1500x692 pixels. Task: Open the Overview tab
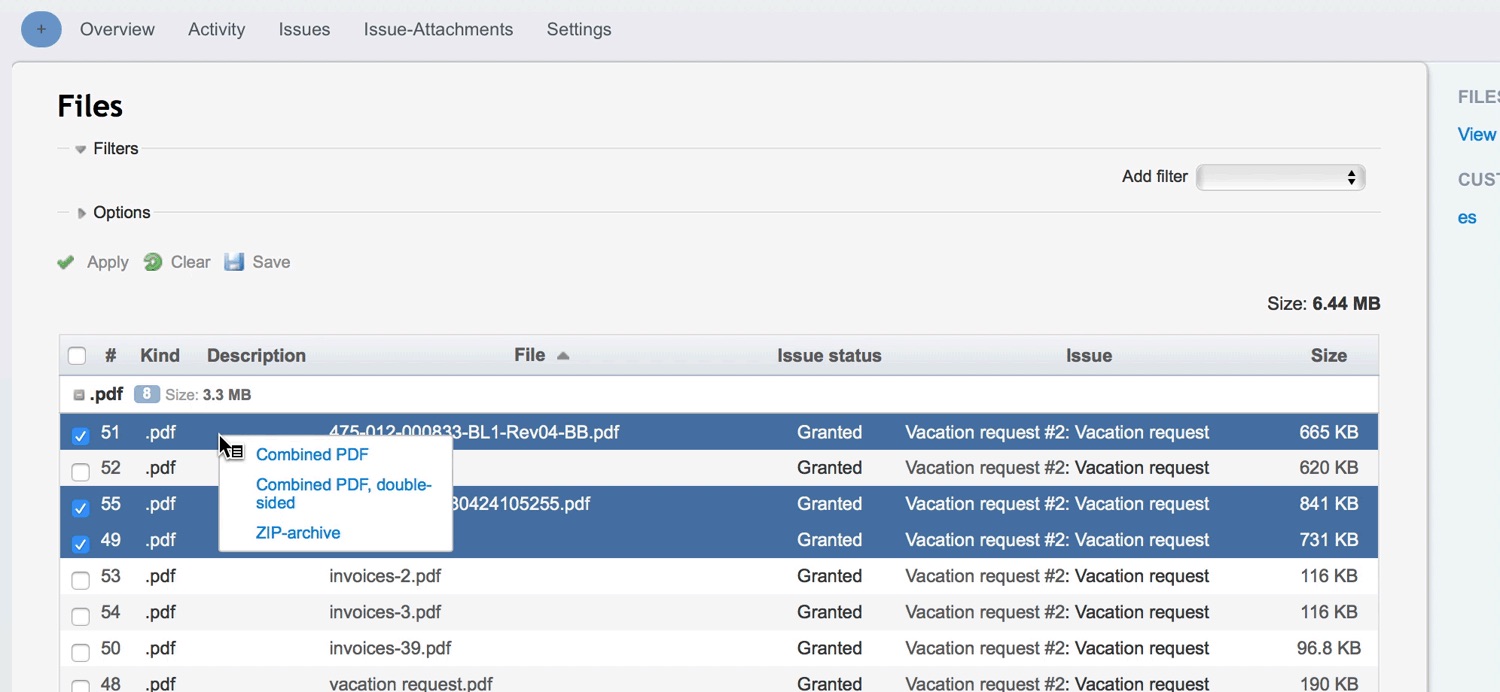(x=117, y=29)
